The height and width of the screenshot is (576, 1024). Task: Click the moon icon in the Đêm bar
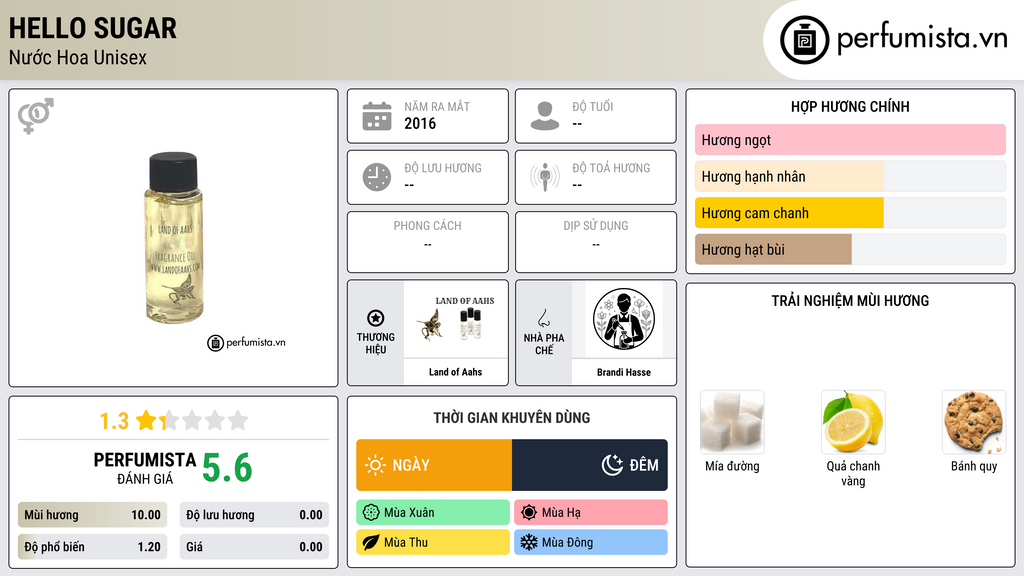pyautogui.click(x=612, y=465)
